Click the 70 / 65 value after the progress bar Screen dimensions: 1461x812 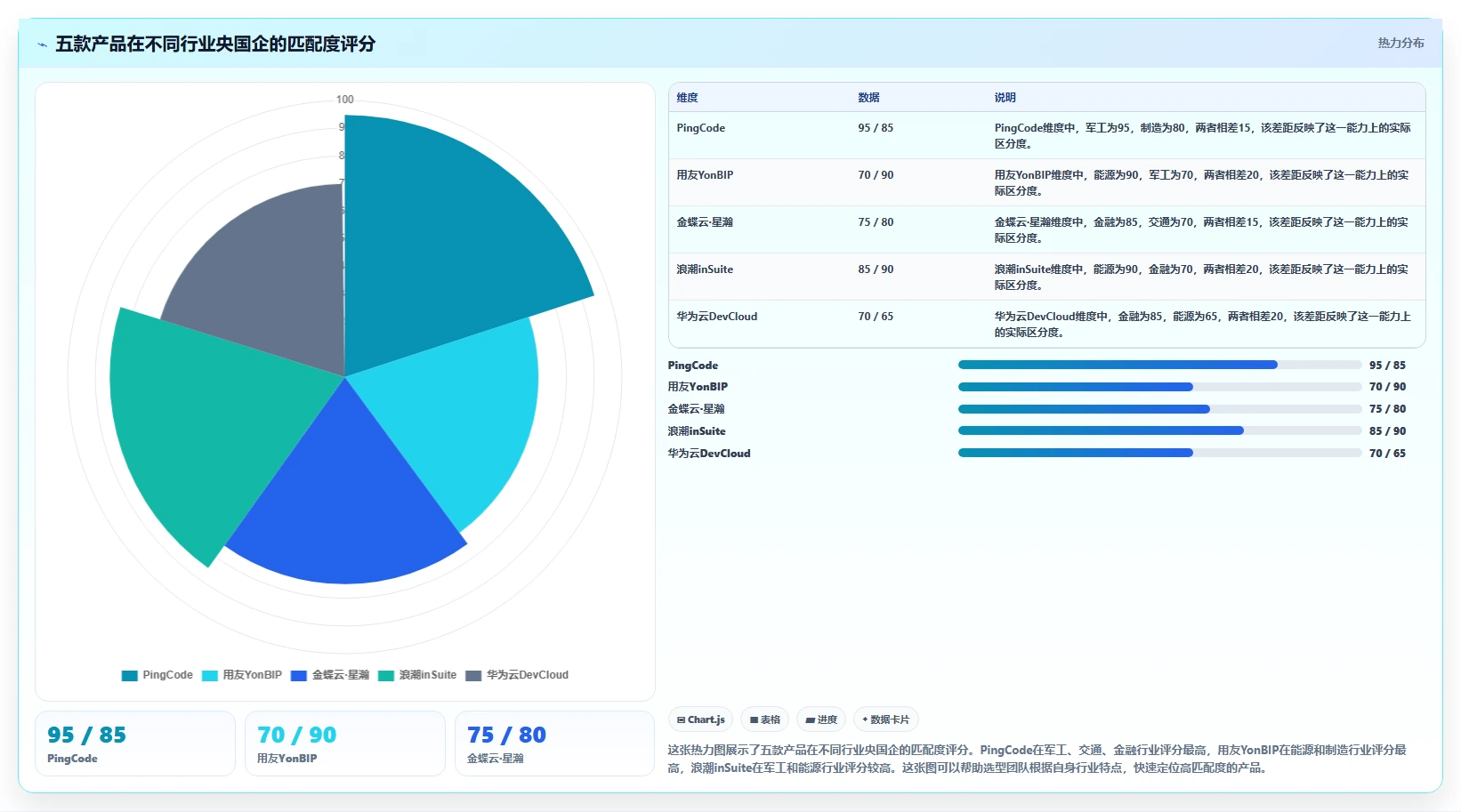click(1387, 454)
